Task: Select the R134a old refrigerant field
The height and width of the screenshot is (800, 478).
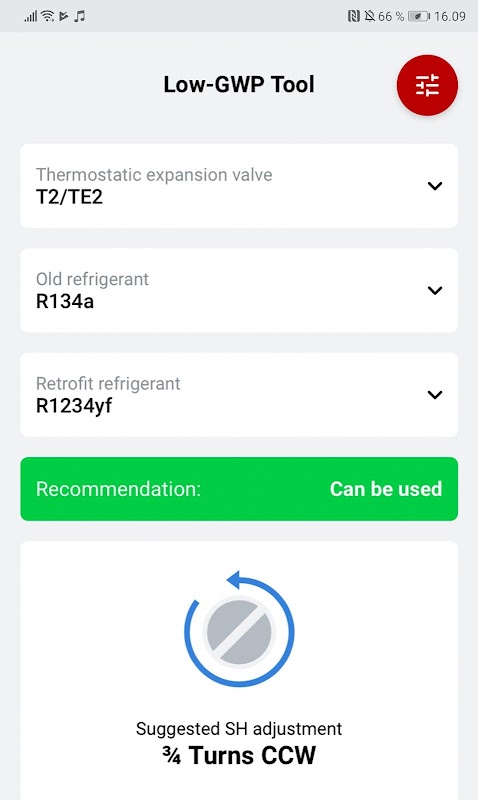Action: coord(239,290)
